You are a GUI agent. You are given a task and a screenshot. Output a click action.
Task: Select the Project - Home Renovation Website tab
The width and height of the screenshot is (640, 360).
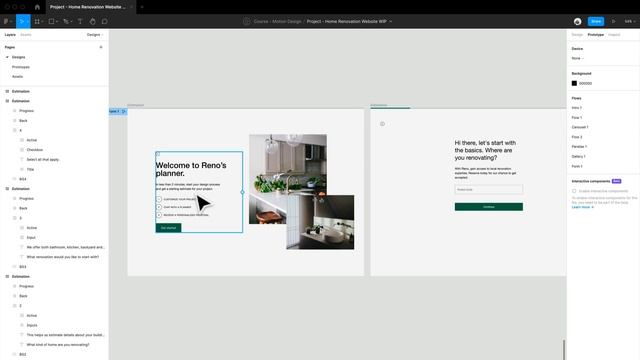(x=90, y=7)
